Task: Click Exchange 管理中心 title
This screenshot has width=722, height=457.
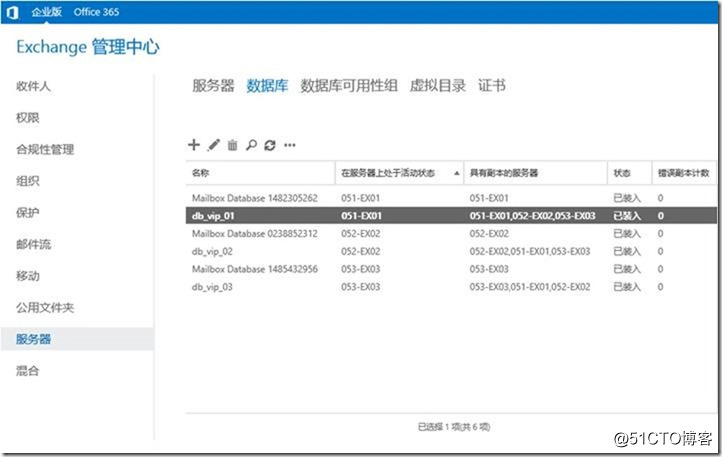Action: click(88, 47)
